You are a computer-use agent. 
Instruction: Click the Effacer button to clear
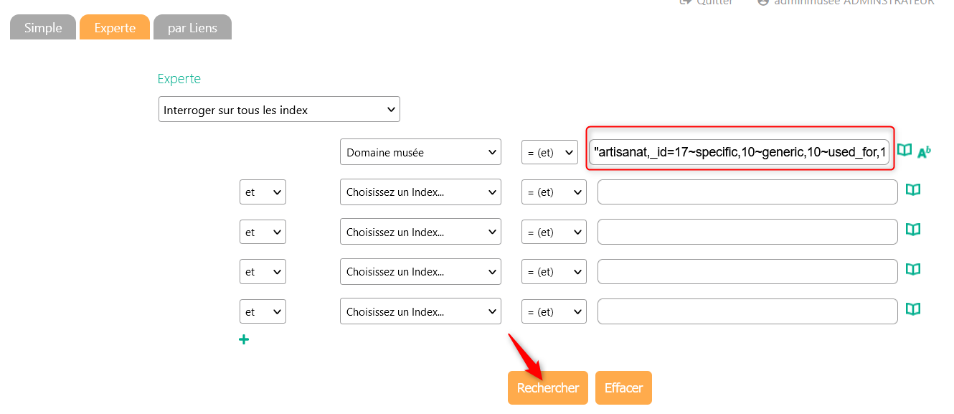pyautogui.click(x=623, y=388)
